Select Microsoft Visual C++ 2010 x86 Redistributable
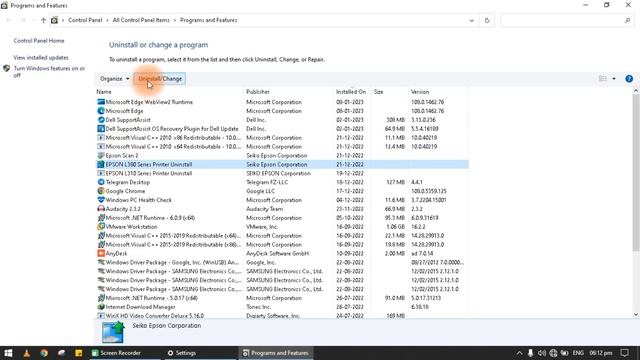The height and width of the screenshot is (360, 640). tap(282, 138)
